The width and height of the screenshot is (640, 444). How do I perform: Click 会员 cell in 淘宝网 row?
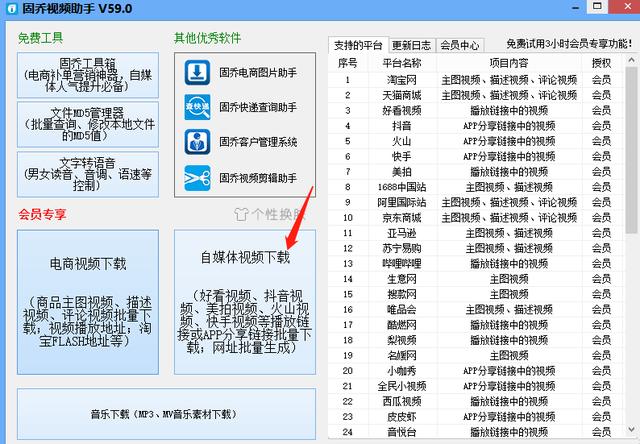[602, 80]
